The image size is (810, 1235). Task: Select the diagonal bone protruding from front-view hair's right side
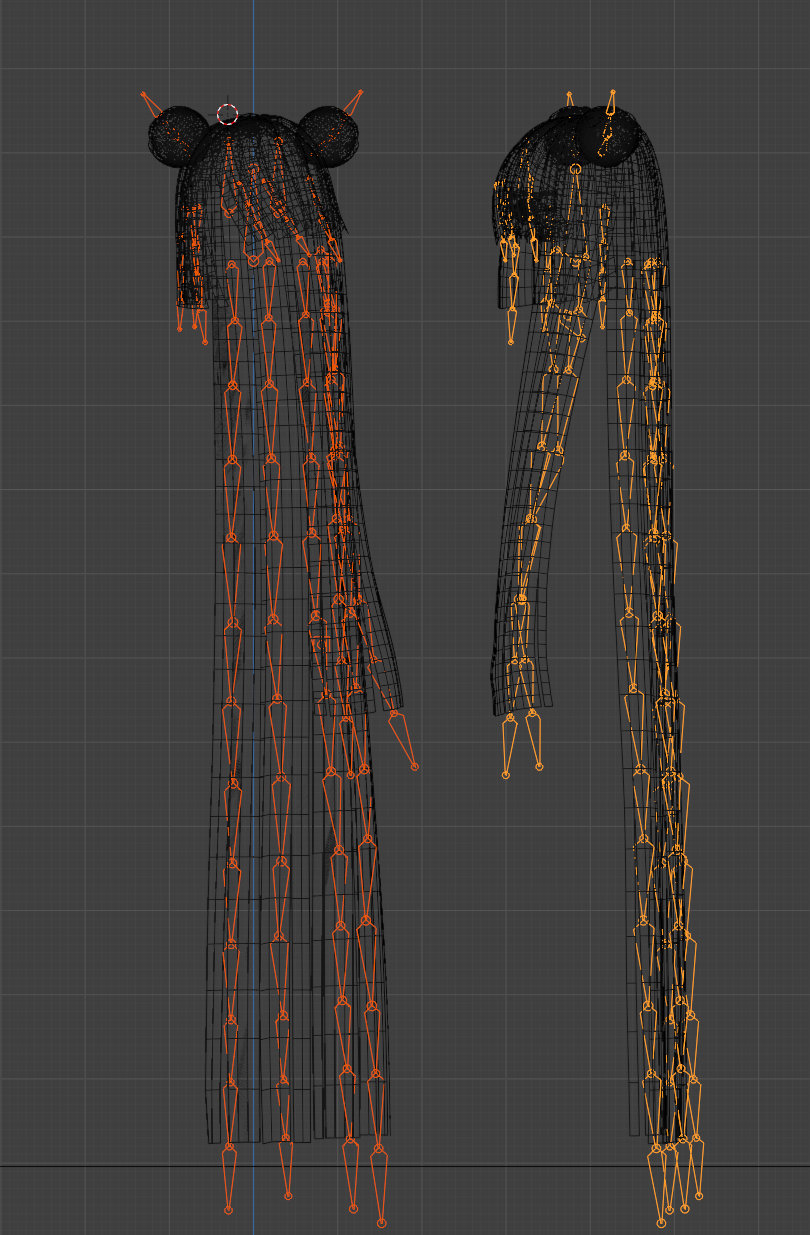click(402, 740)
